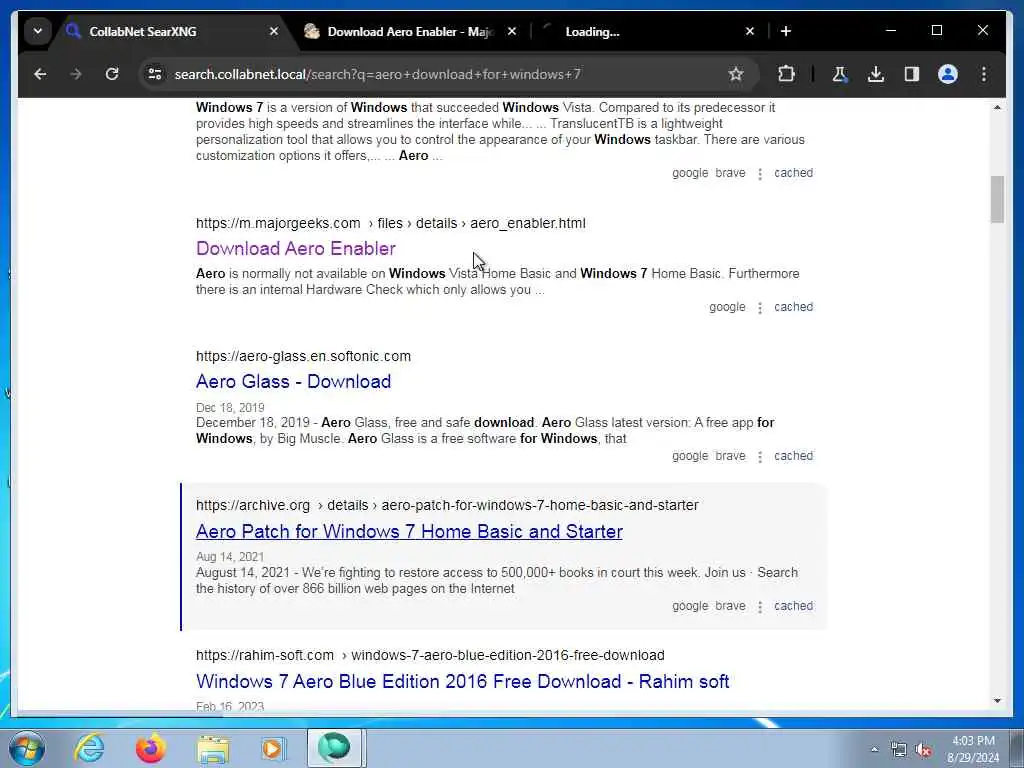Viewport: 1024px width, 768px height.
Task: Toggle the browser side panel
Action: [x=912, y=74]
